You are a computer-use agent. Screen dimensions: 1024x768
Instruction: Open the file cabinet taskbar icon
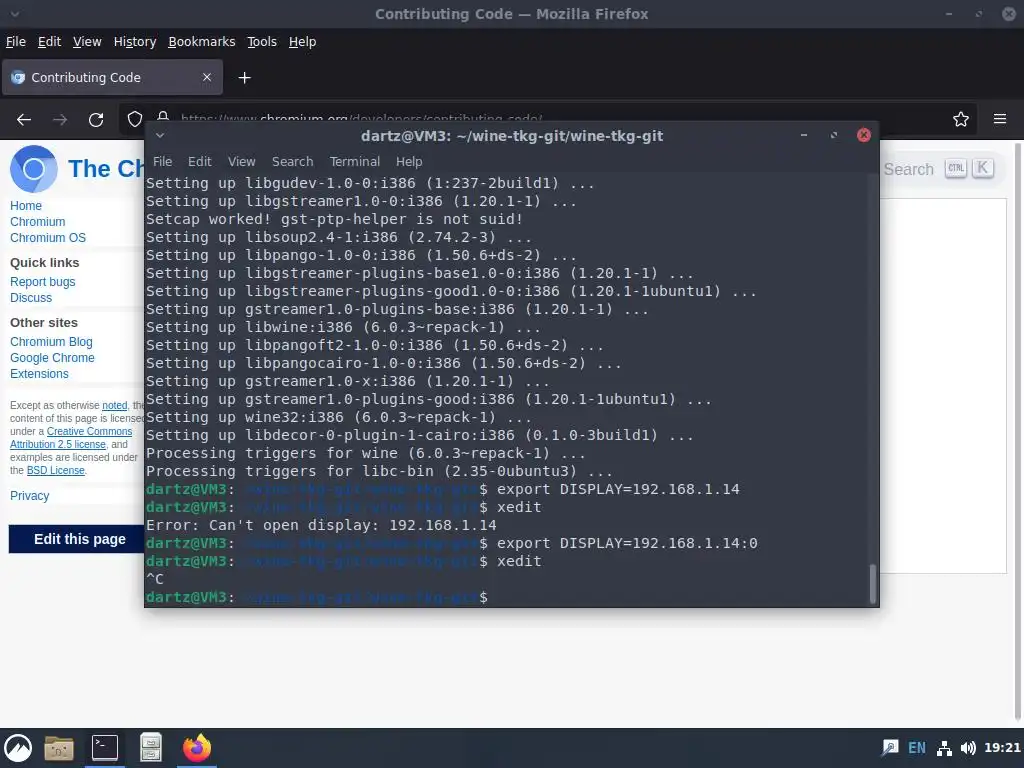[x=151, y=748]
